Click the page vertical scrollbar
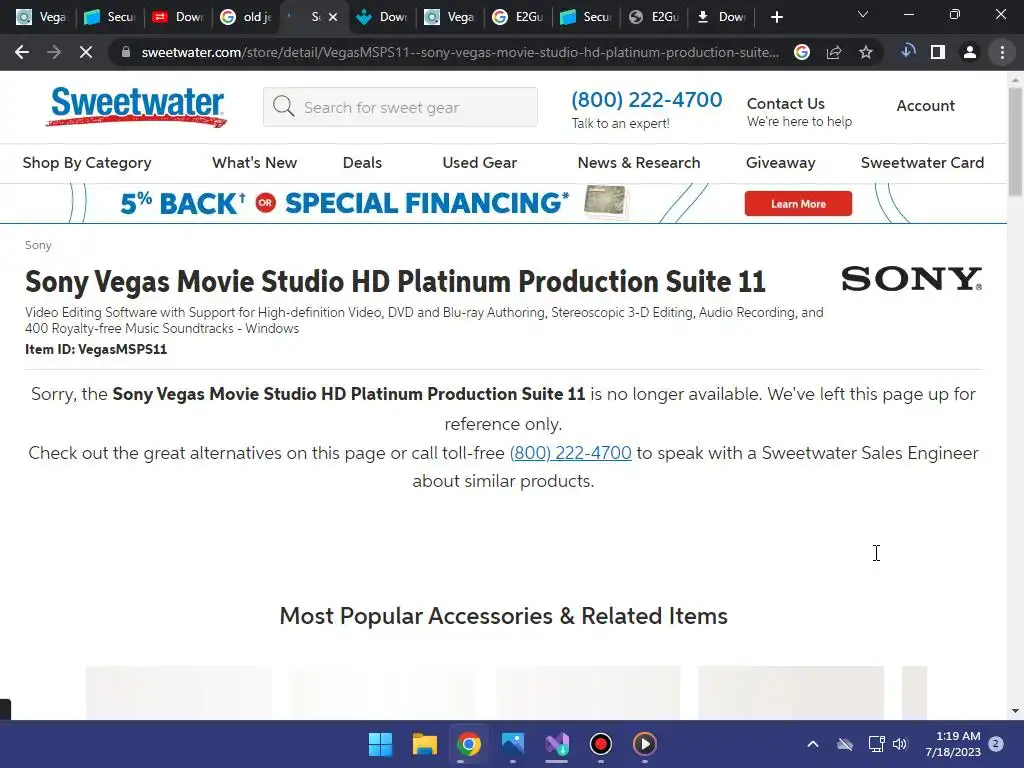This screenshot has height=768, width=1024. (x=1015, y=141)
